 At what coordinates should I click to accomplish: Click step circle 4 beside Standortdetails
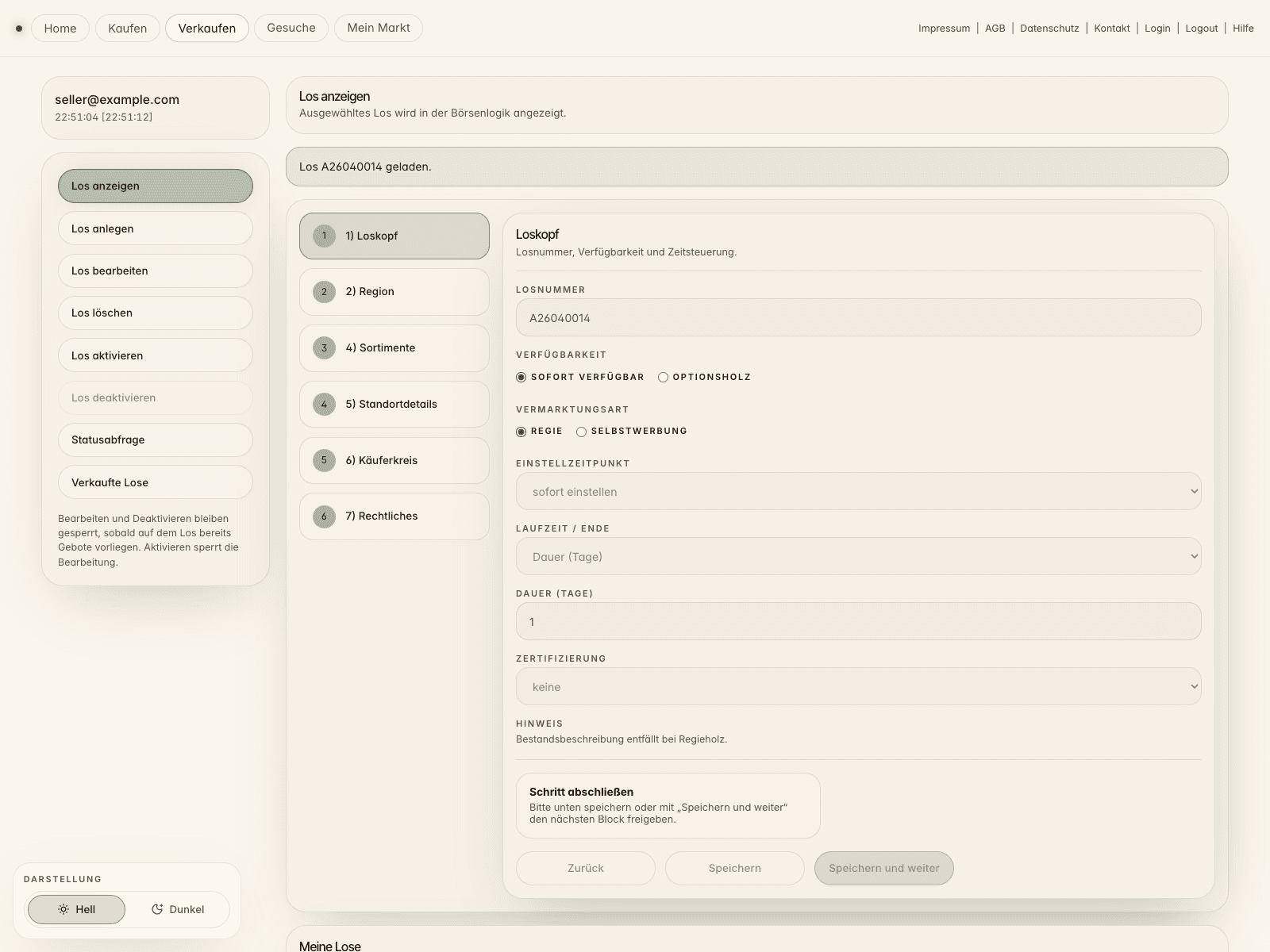(x=324, y=405)
